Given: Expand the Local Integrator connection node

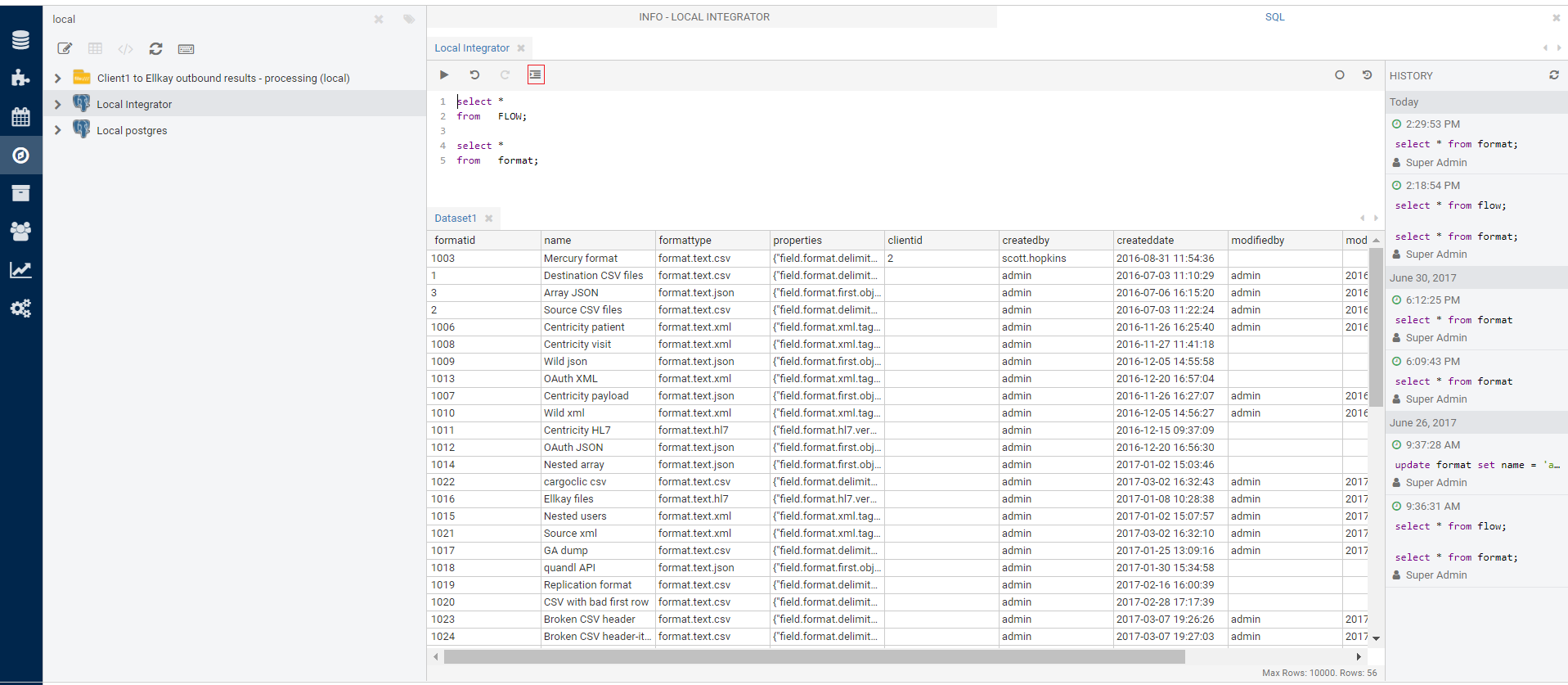Looking at the screenshot, I should (x=58, y=104).
